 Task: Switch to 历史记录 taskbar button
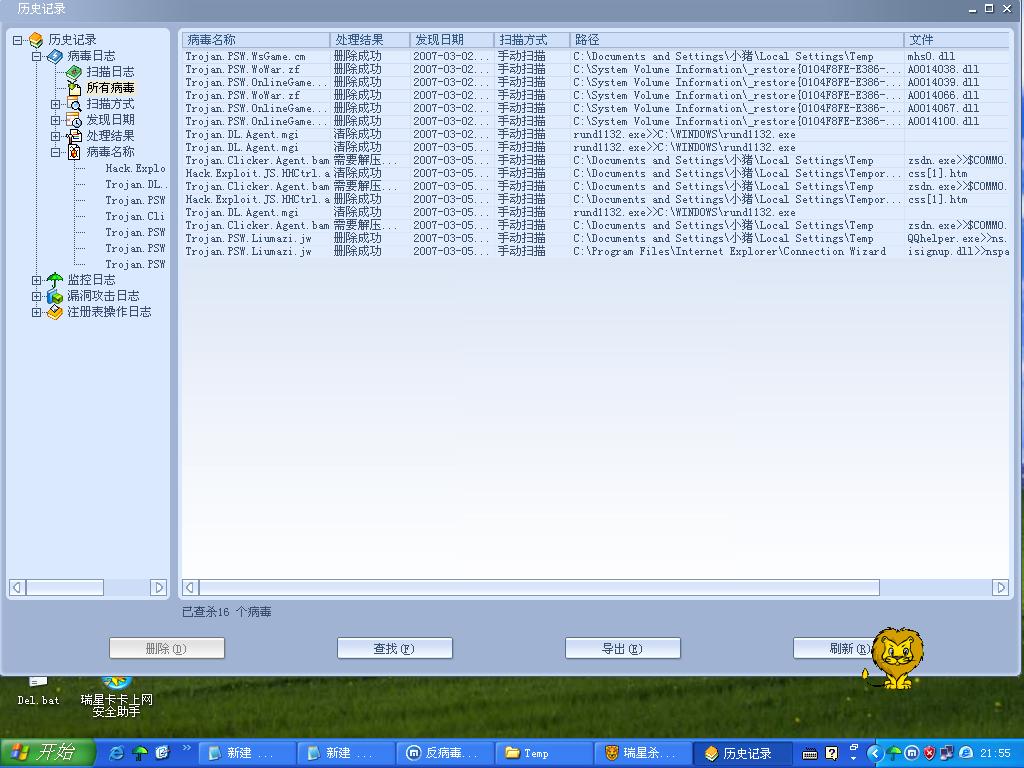743,753
